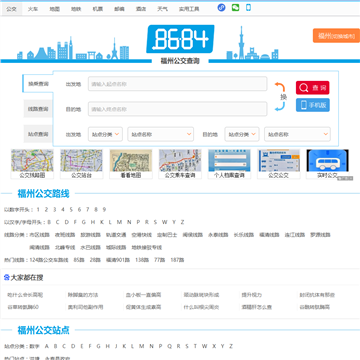Open the 实时公交 bus icon thumbnail
The image size is (360, 360).
click(x=328, y=164)
